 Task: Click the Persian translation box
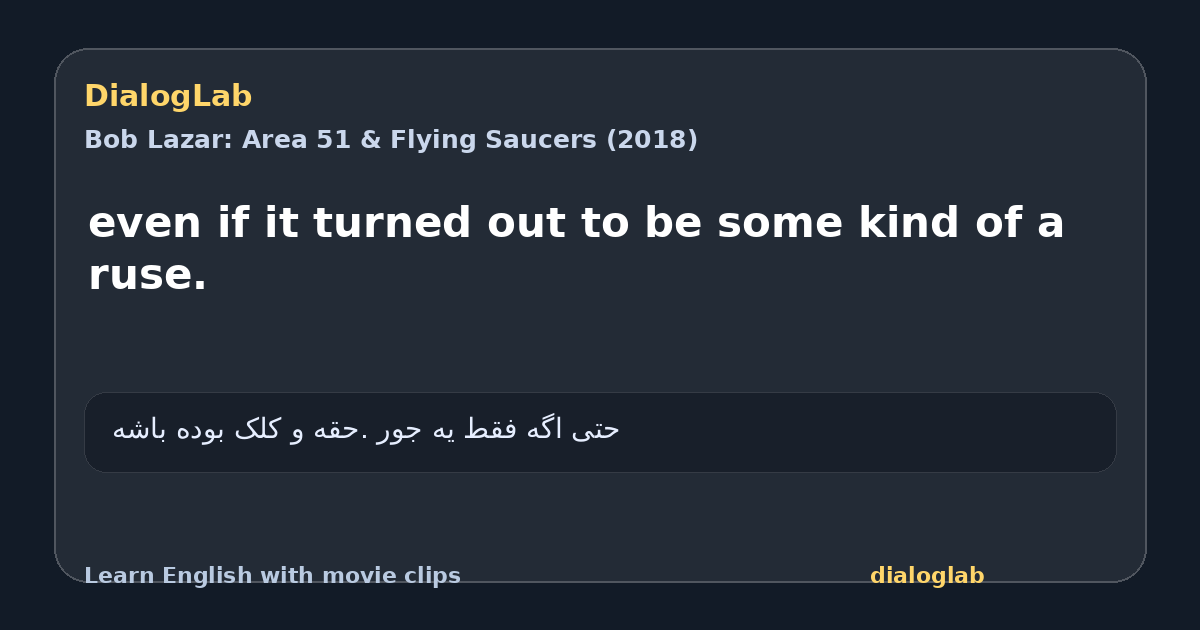600,432
